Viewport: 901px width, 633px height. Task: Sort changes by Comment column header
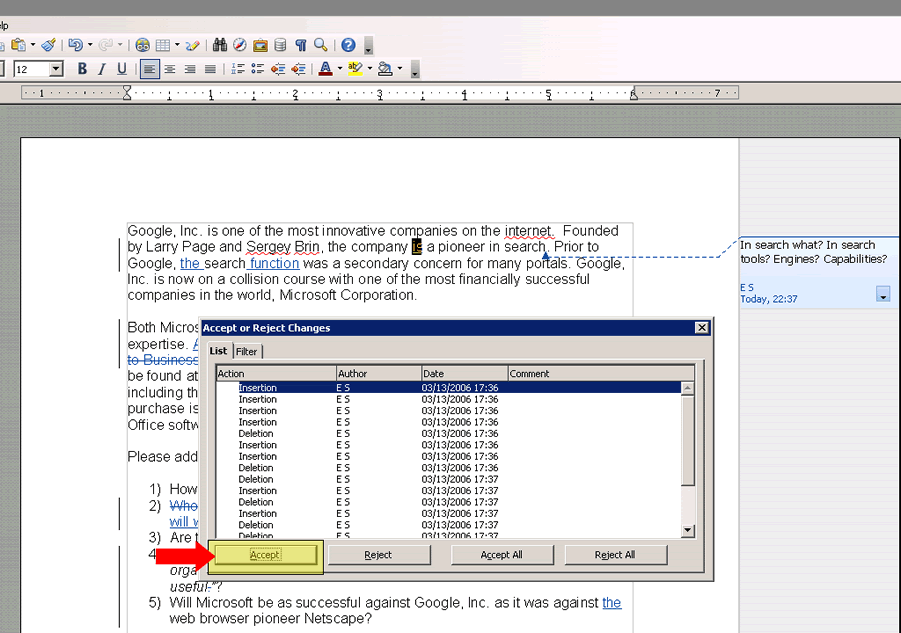tap(601, 373)
